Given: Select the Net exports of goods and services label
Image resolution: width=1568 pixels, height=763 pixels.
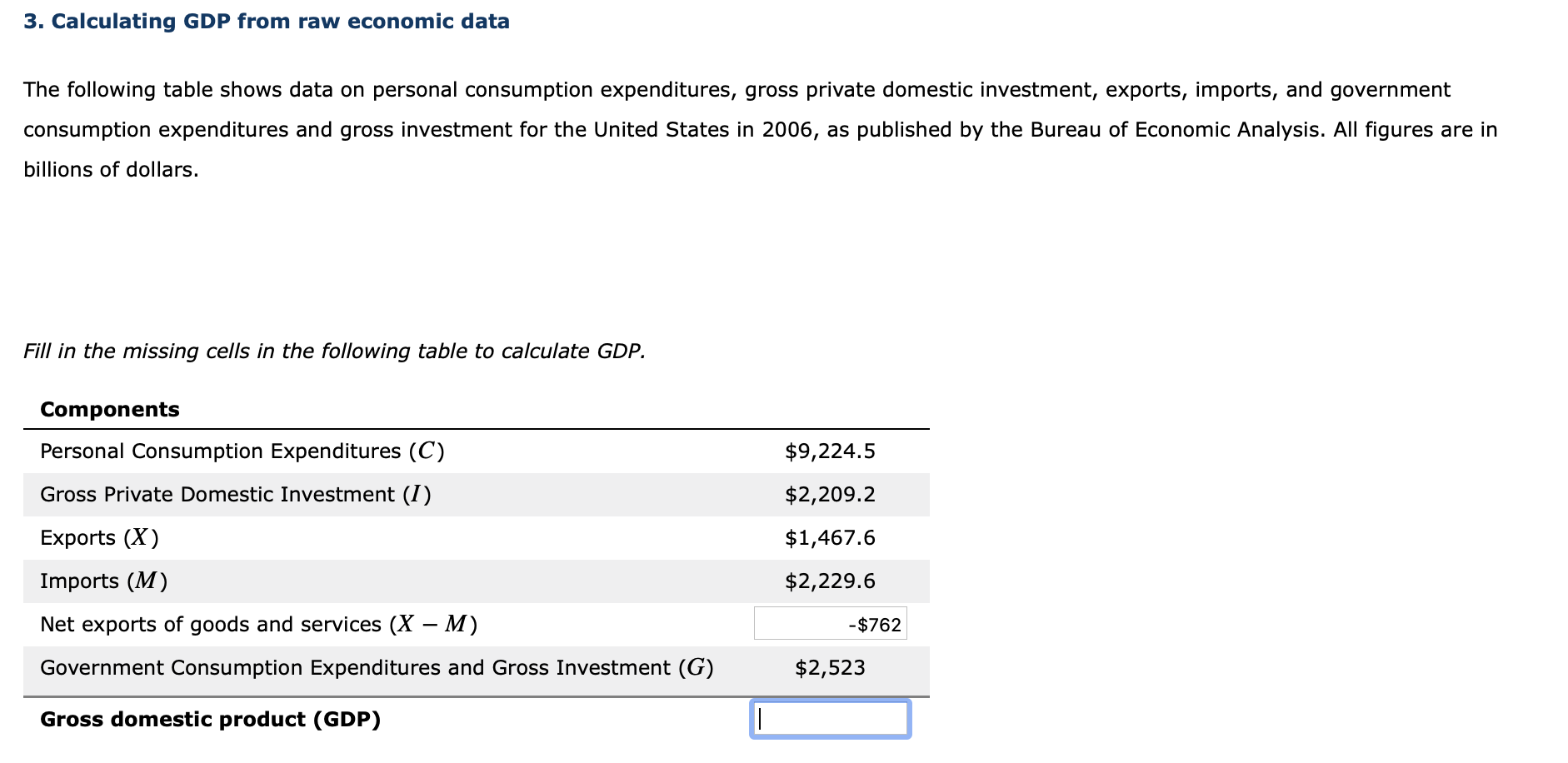Looking at the screenshot, I should coord(257,624).
